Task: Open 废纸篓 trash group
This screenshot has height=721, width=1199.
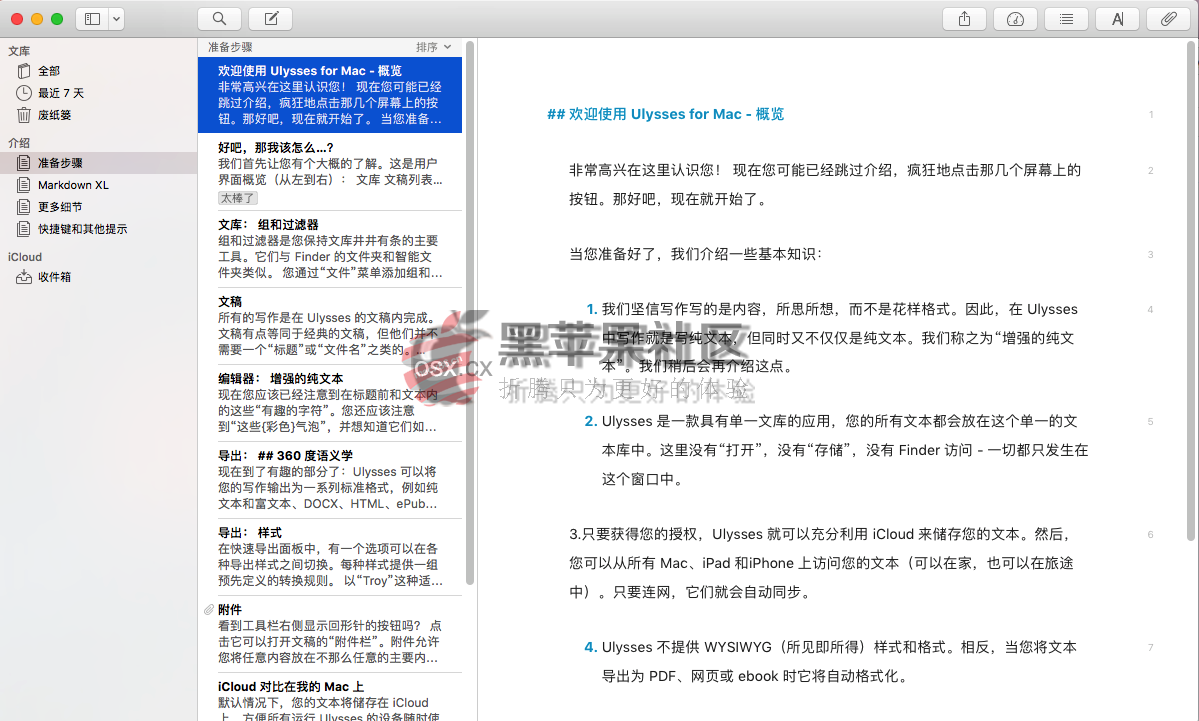Action: [x=98, y=115]
